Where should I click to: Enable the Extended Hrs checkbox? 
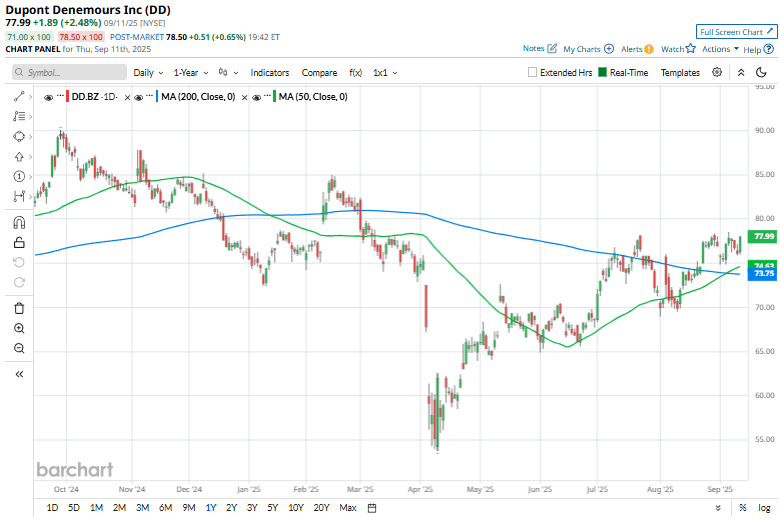pos(532,72)
